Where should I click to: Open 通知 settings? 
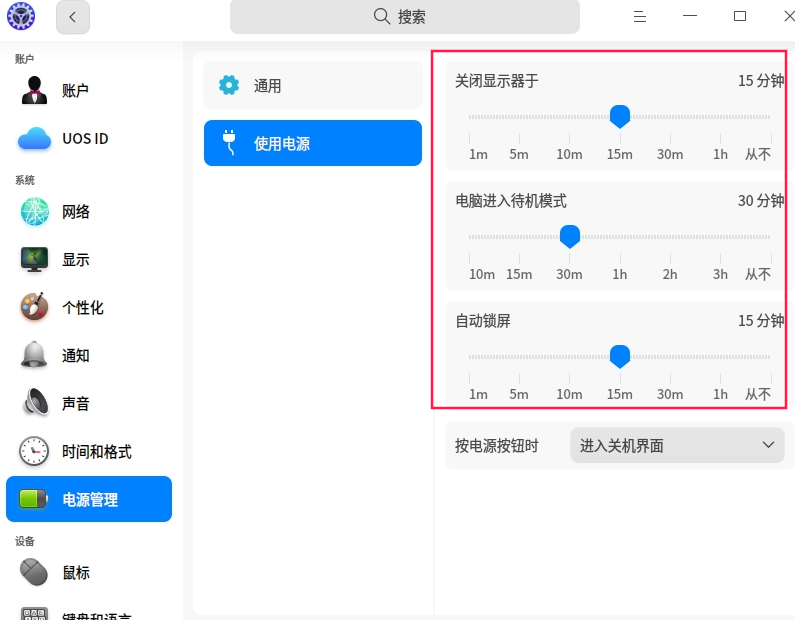coord(89,355)
